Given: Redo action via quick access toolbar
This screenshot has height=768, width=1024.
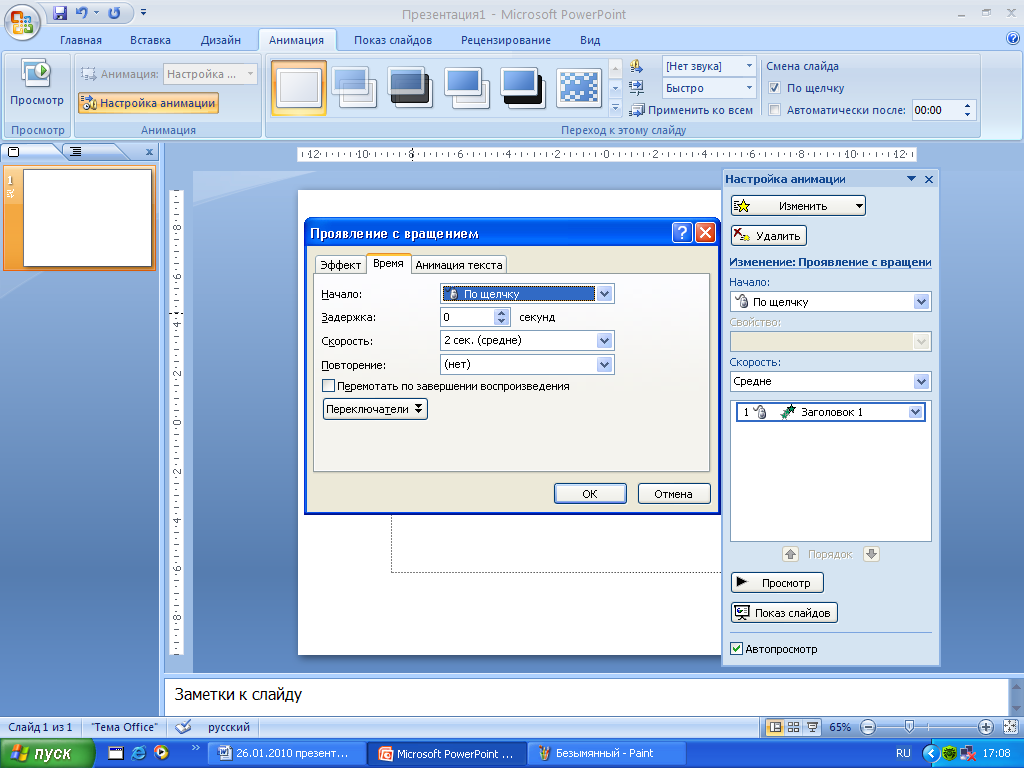Looking at the screenshot, I should click(114, 13).
